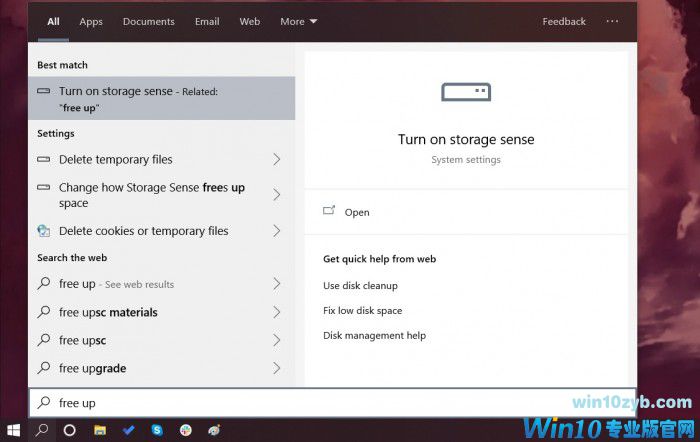
Task: Click the magnifier icon beside free upsc materials
Action: click(x=44, y=312)
